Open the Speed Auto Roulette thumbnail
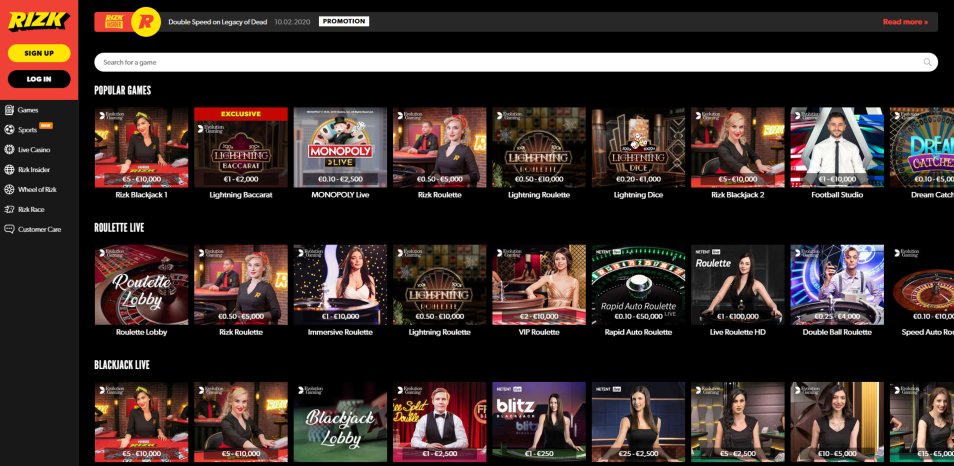 [x=922, y=285]
